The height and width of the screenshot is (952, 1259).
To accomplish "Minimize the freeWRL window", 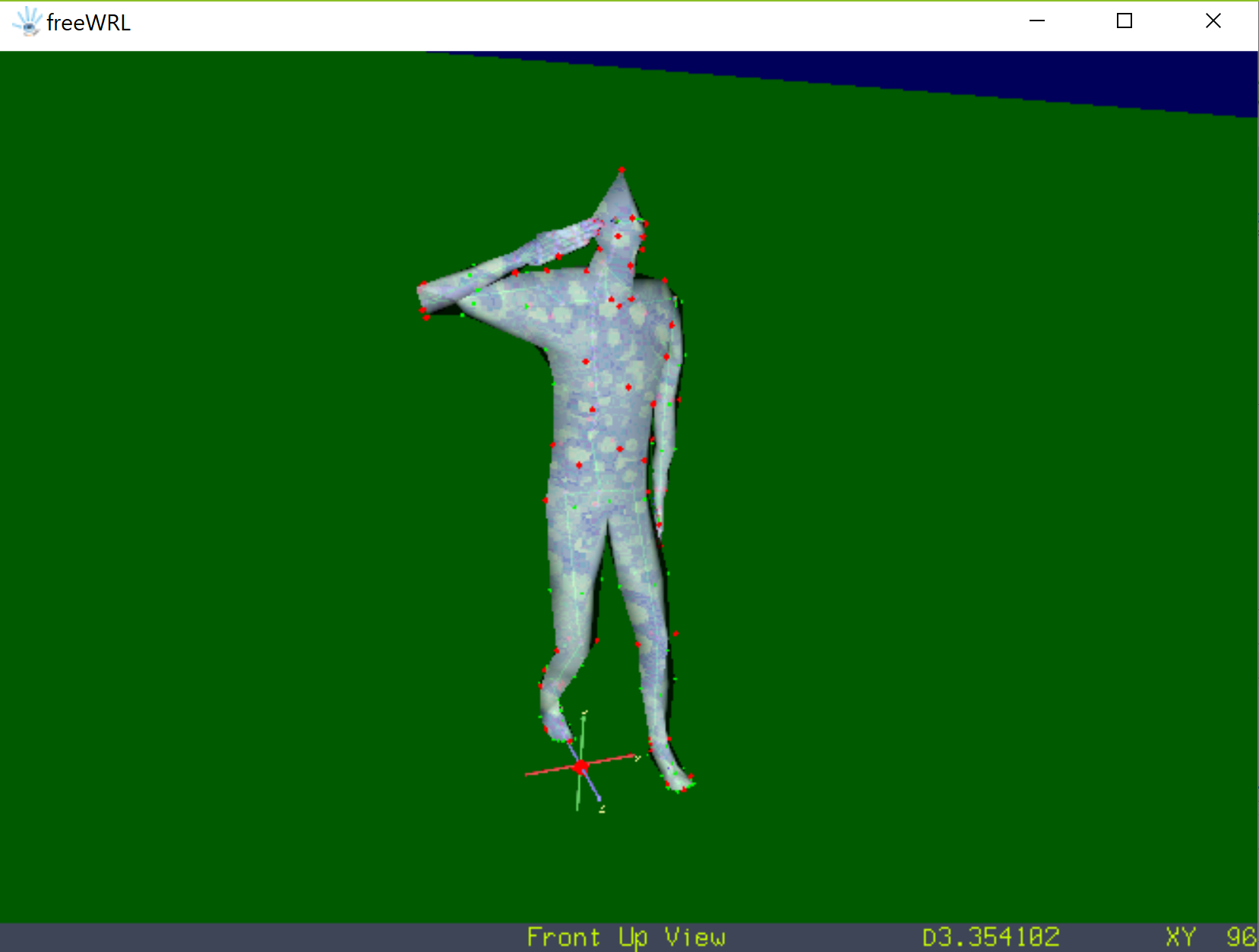I will 1037,21.
